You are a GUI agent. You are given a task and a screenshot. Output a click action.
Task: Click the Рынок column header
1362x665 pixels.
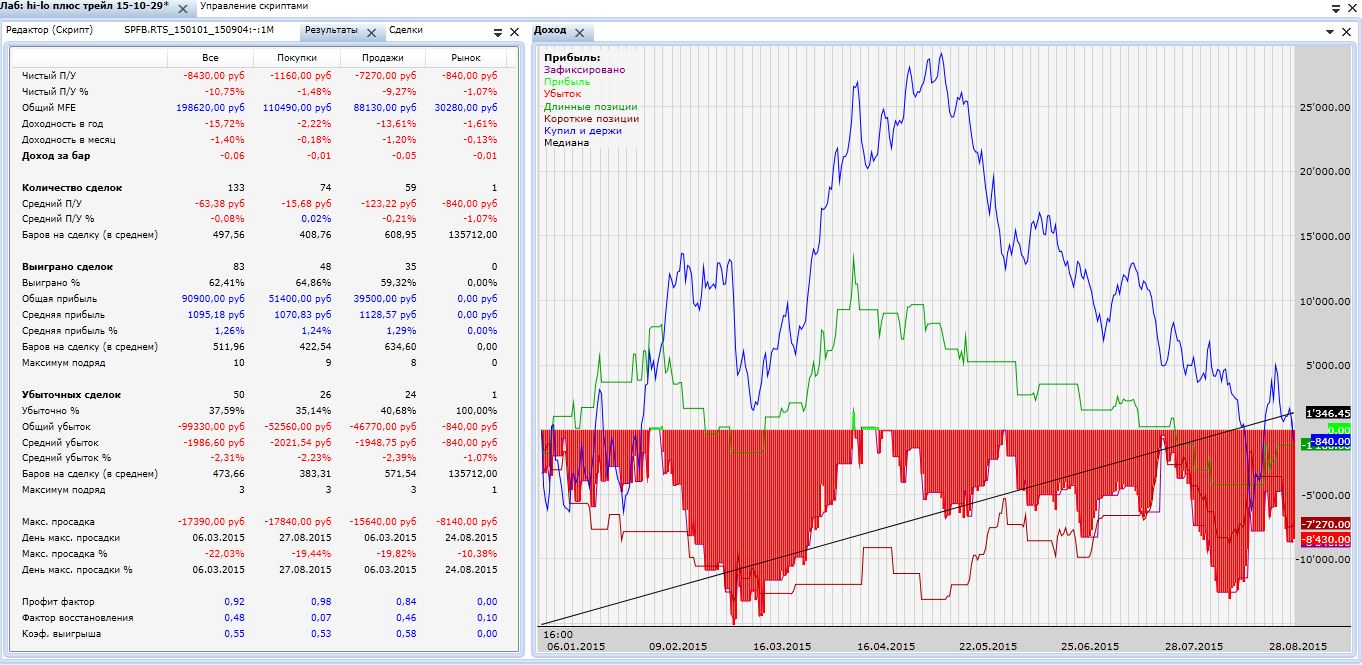[x=466, y=59]
